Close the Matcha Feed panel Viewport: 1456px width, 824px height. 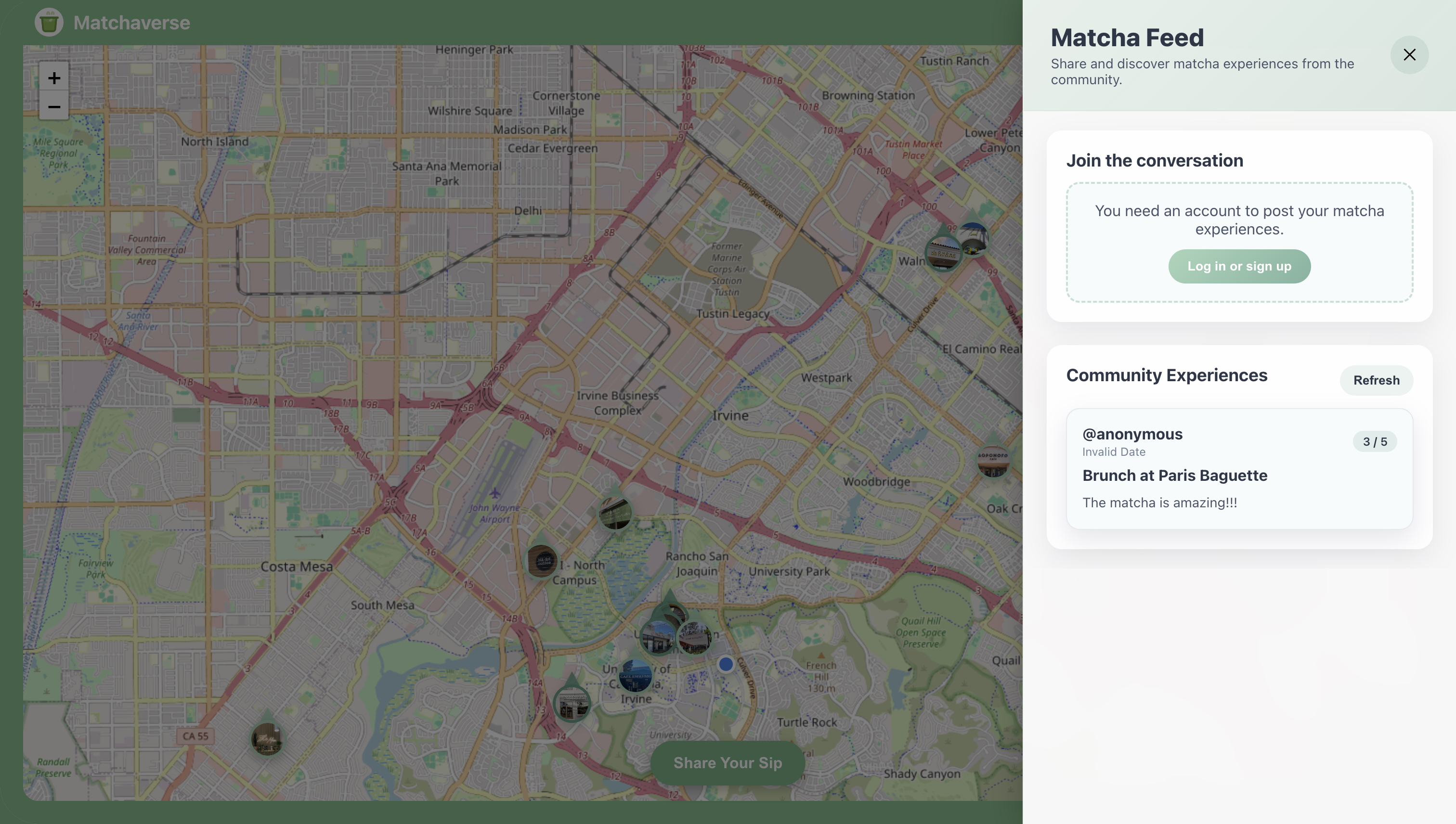pyautogui.click(x=1409, y=55)
